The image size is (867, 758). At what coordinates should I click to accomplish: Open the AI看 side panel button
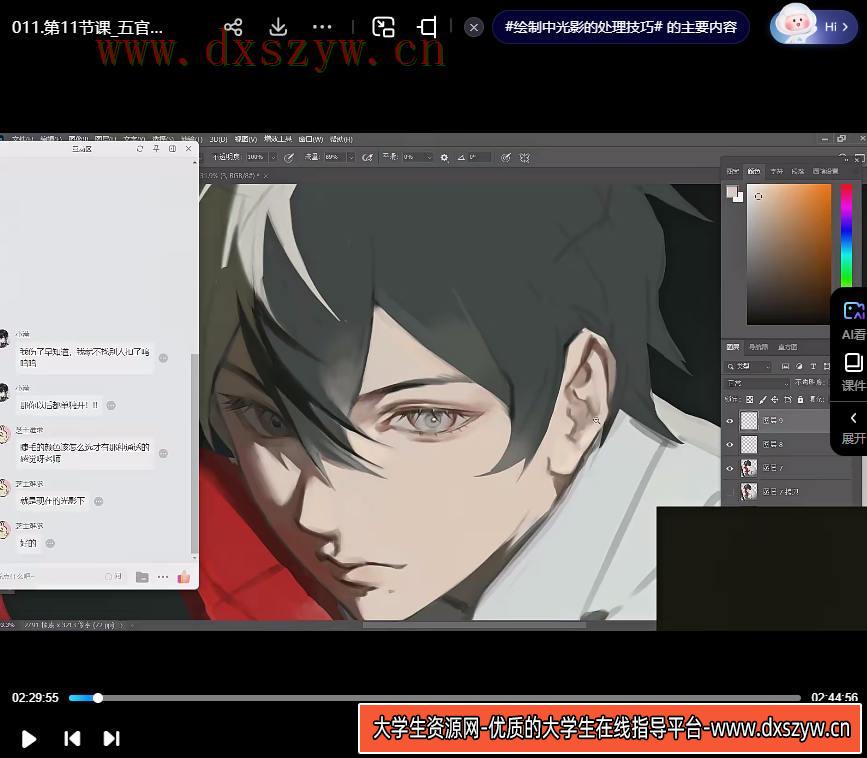coord(853,320)
